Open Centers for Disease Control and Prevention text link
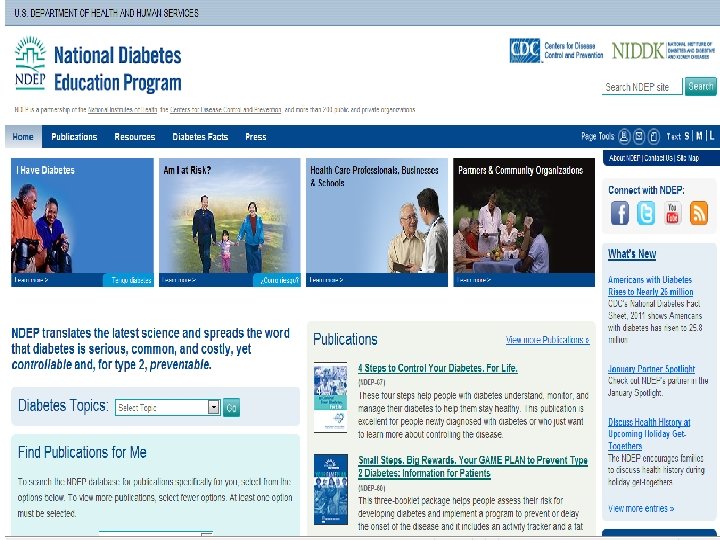The image size is (720, 540). click(225, 110)
